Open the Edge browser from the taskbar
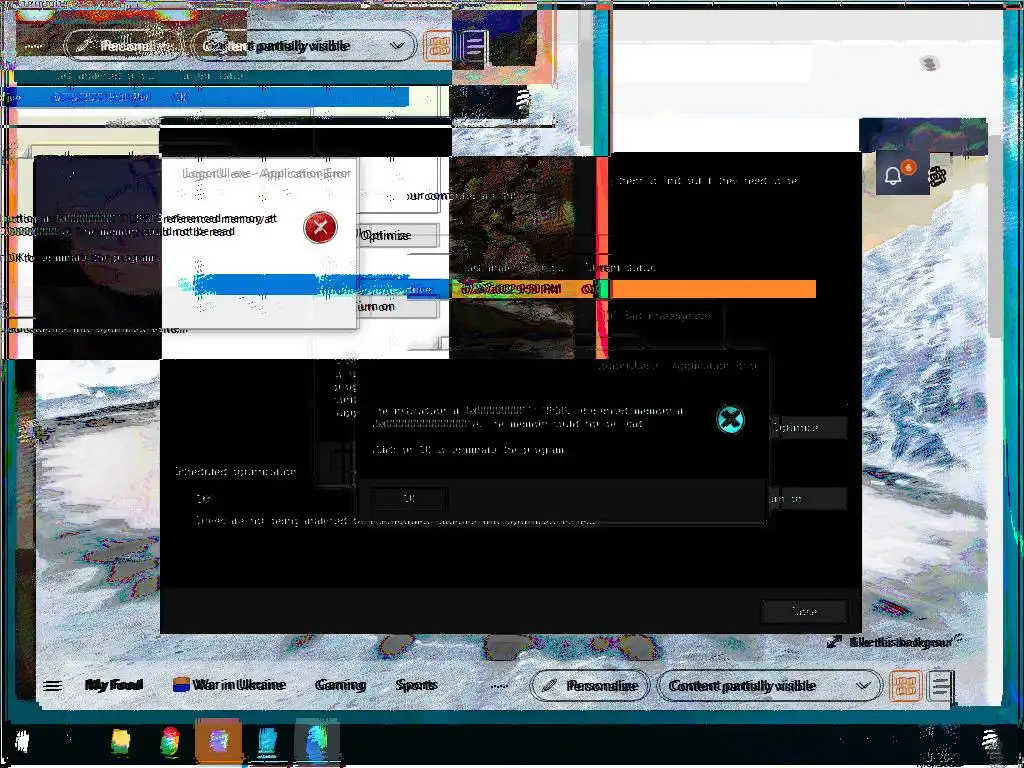The width and height of the screenshot is (1024, 768). click(317, 742)
